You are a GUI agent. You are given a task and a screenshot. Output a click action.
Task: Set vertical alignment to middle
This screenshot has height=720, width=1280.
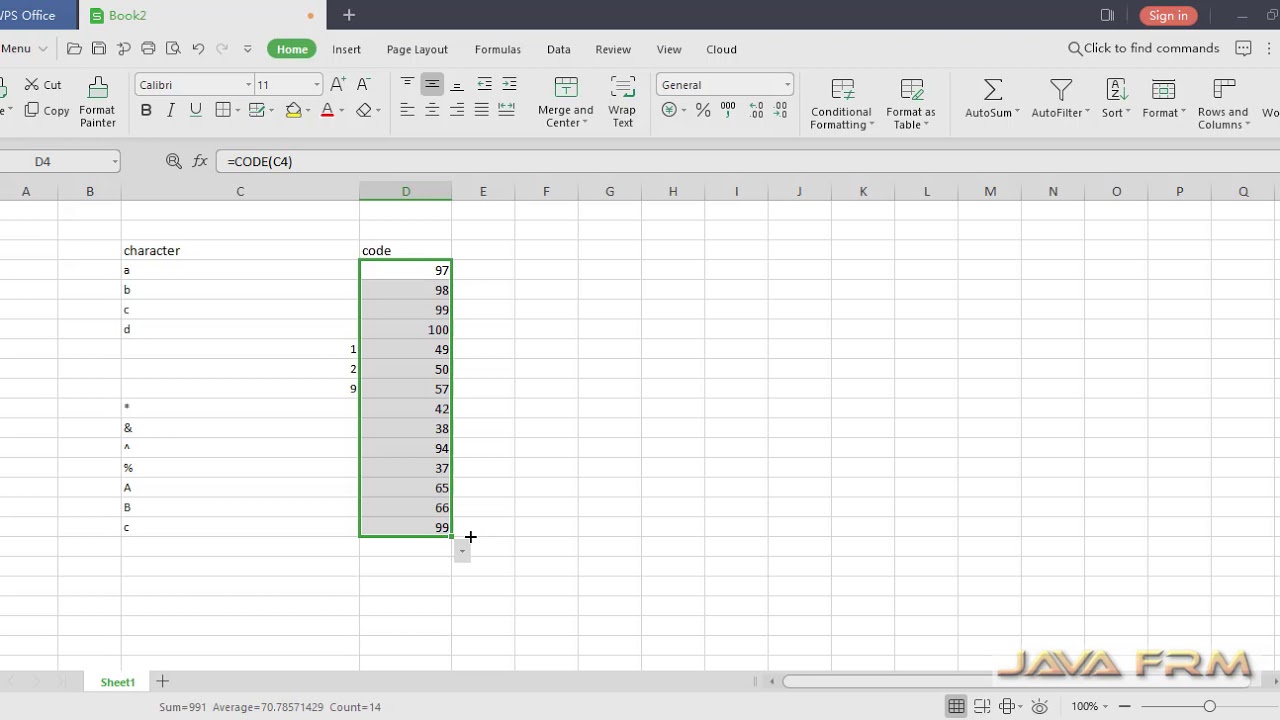432,84
